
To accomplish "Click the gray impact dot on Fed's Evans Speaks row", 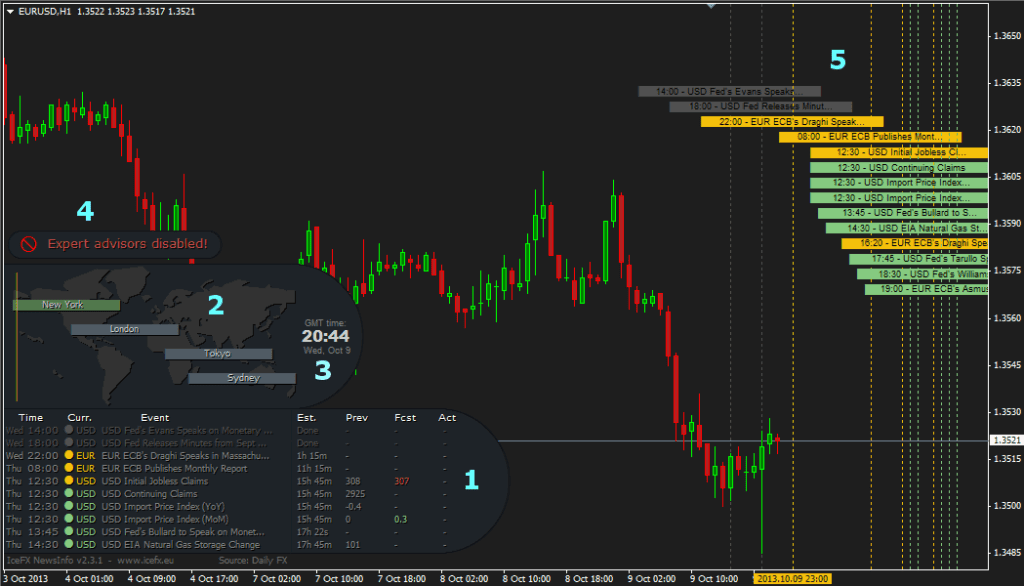I will [68, 430].
